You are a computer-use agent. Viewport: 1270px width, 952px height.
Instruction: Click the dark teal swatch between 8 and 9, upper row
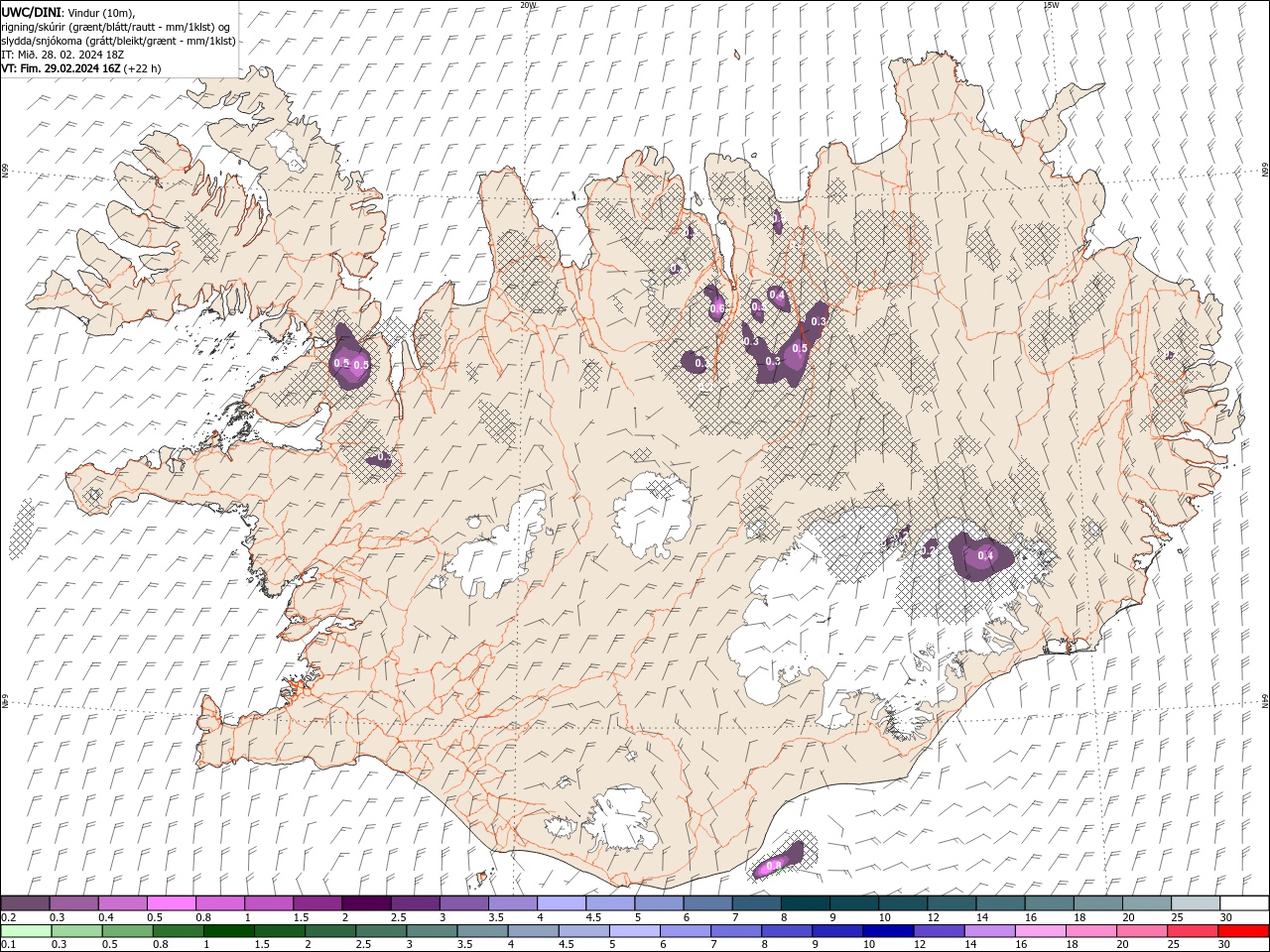tap(805, 903)
